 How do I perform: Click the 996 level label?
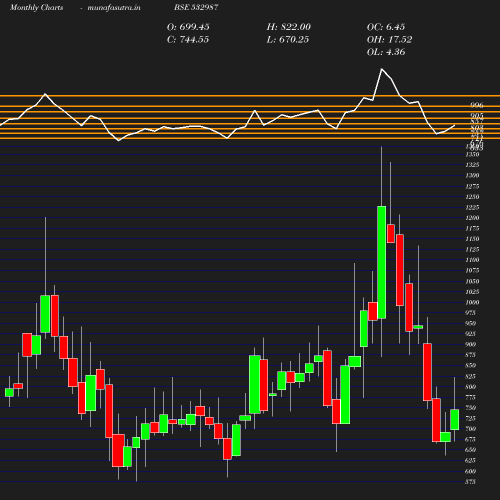click(x=477, y=105)
